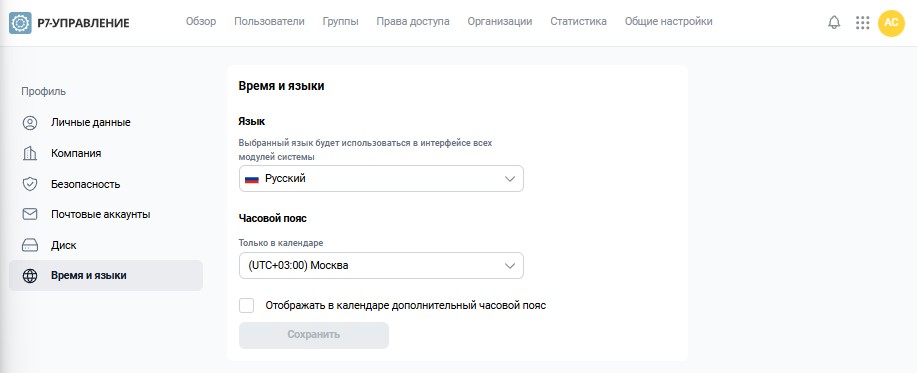Screen dimensions: 917x373
Task: Click the Russian flag icon in language field
Action: click(x=252, y=179)
